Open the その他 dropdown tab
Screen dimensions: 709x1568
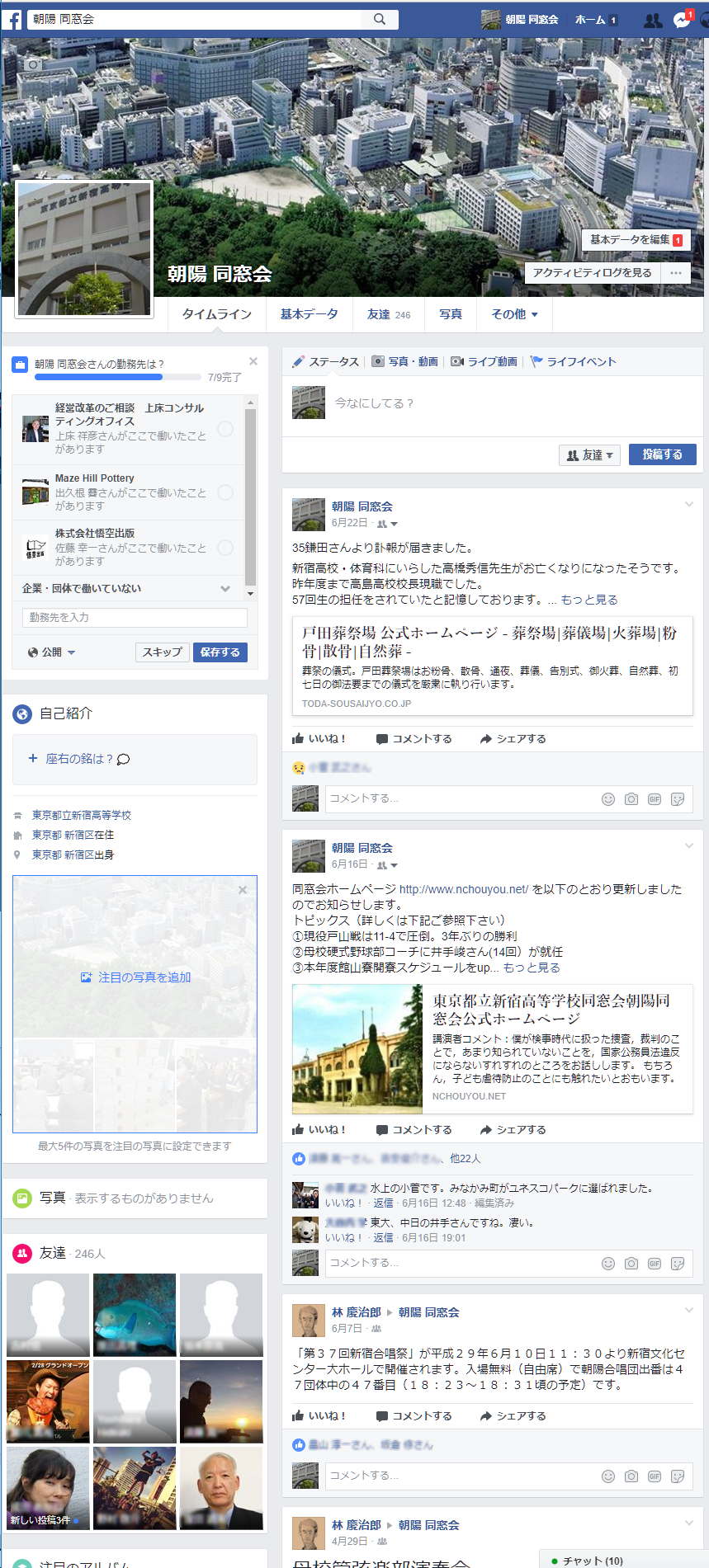coord(514,314)
